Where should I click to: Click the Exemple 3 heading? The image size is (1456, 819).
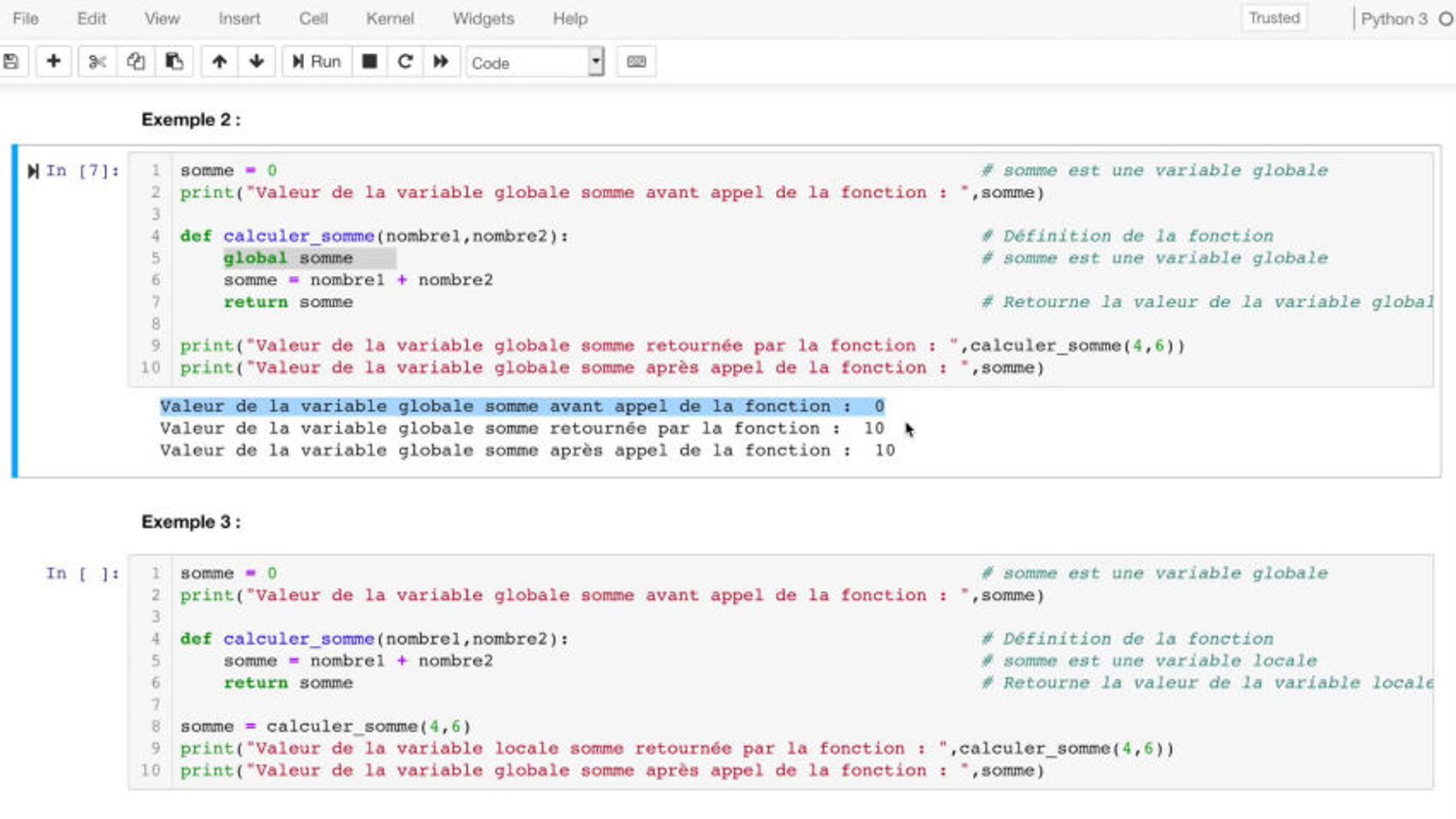191,522
